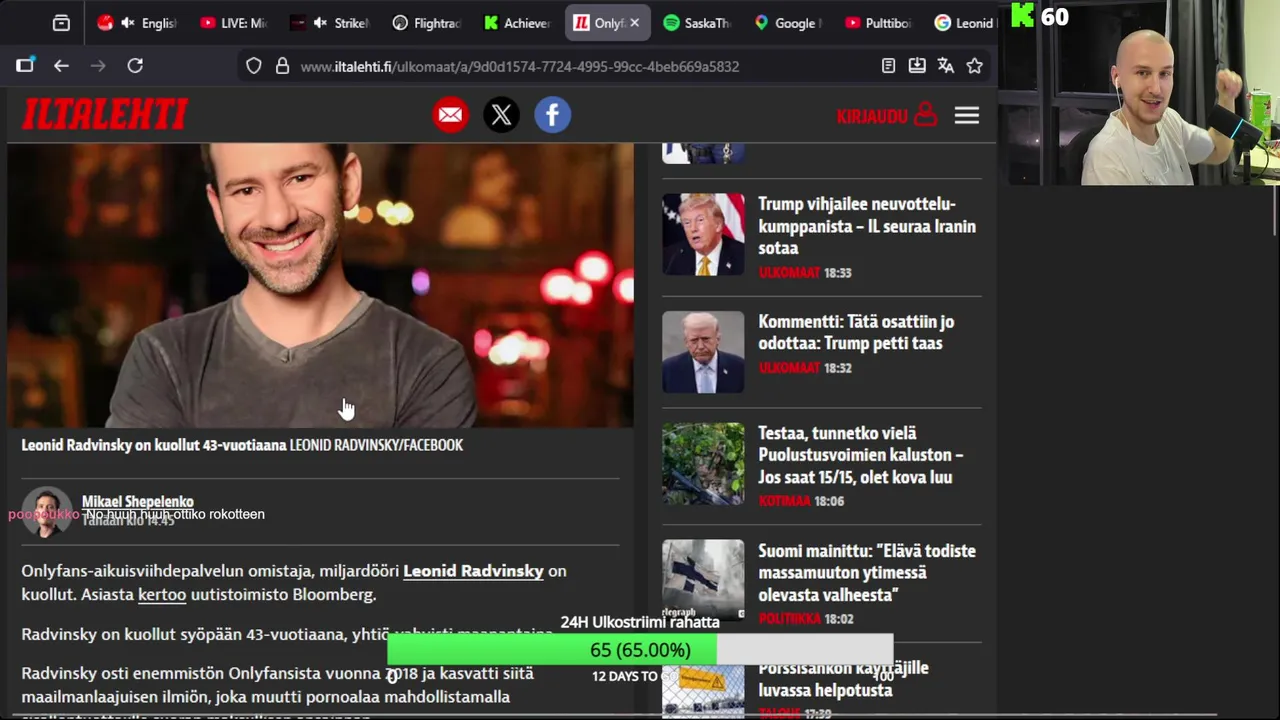
Task: Switch to the LIVE YouTube tab
Action: 232,23
